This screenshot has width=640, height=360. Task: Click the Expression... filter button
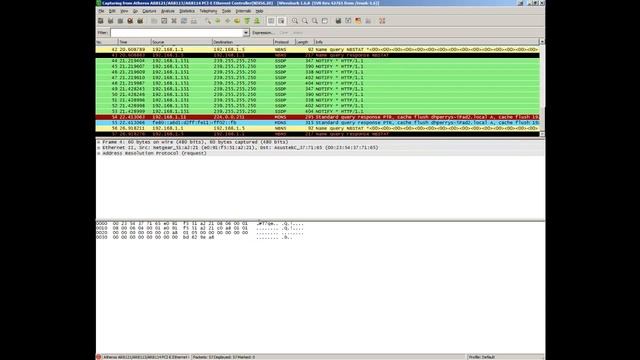pos(263,33)
